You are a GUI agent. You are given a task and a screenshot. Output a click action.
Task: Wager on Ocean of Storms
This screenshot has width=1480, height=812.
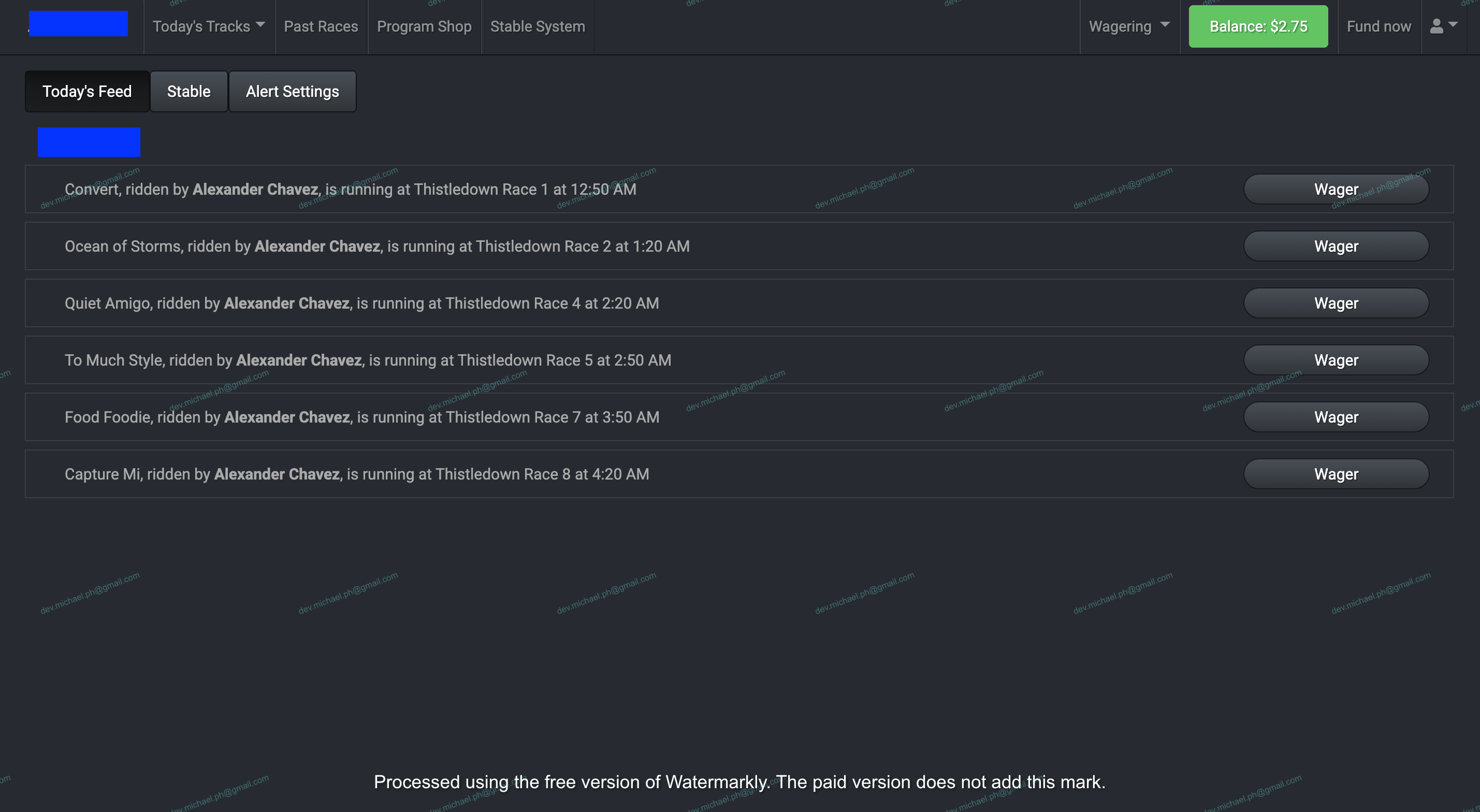(x=1336, y=246)
